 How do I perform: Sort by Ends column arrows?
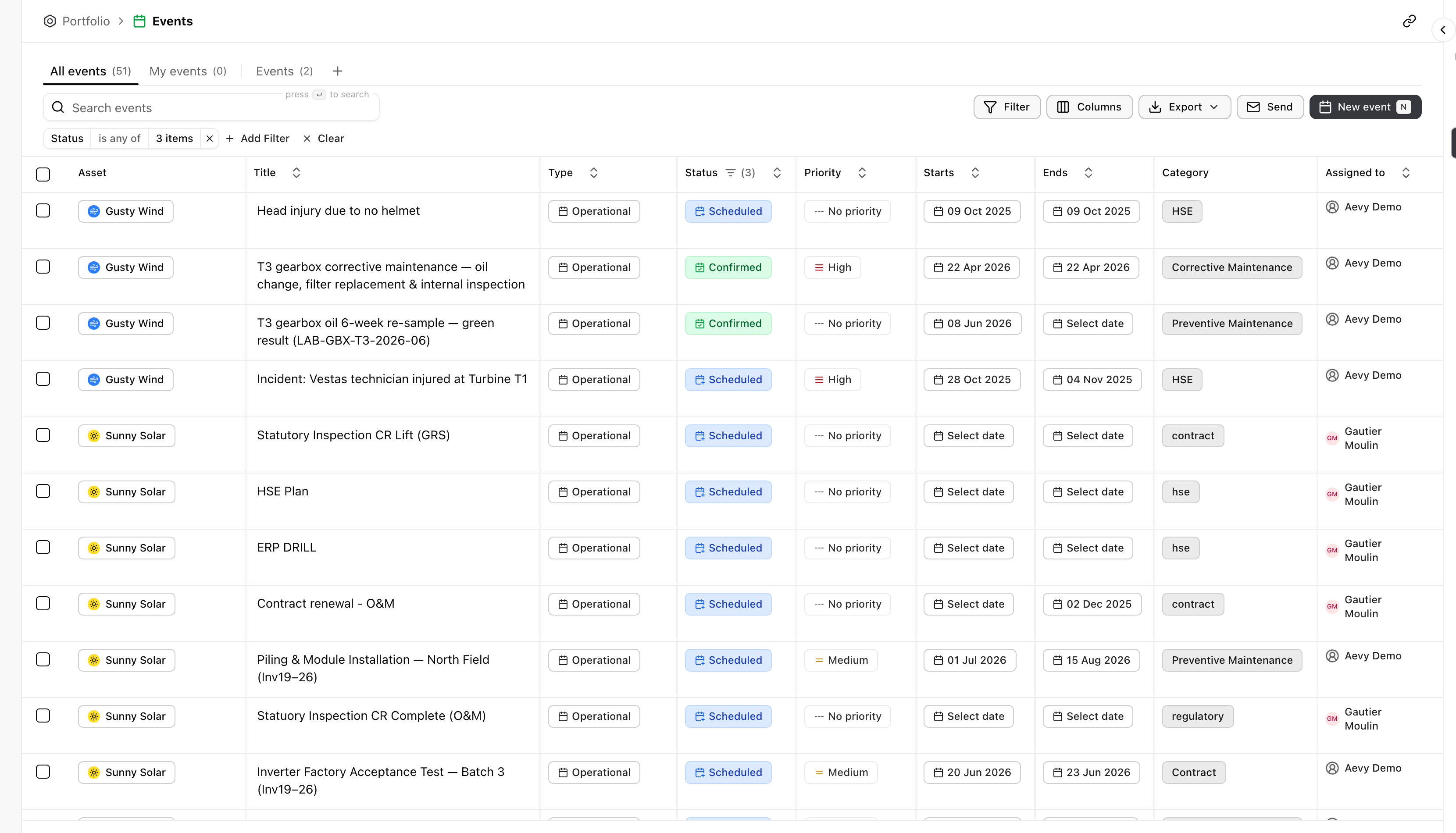[1088, 173]
